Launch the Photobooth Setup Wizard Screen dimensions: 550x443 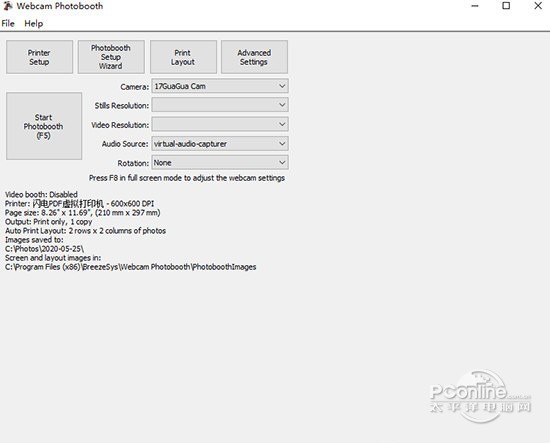point(111,57)
